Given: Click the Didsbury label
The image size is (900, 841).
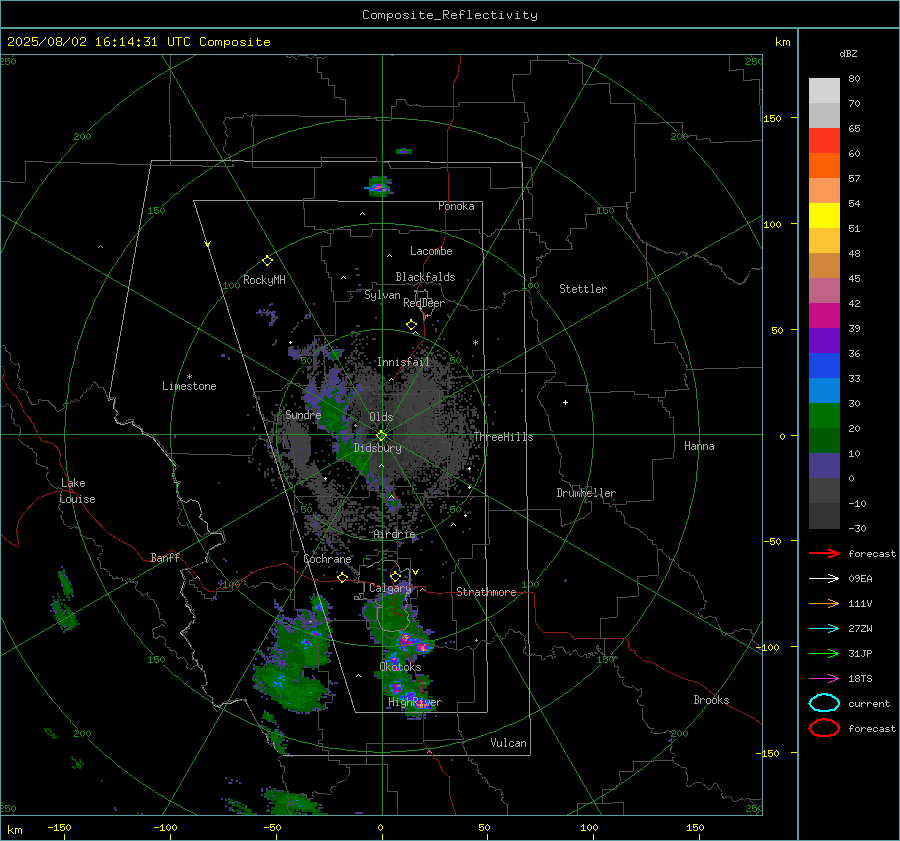Looking at the screenshot, I should (378, 448).
